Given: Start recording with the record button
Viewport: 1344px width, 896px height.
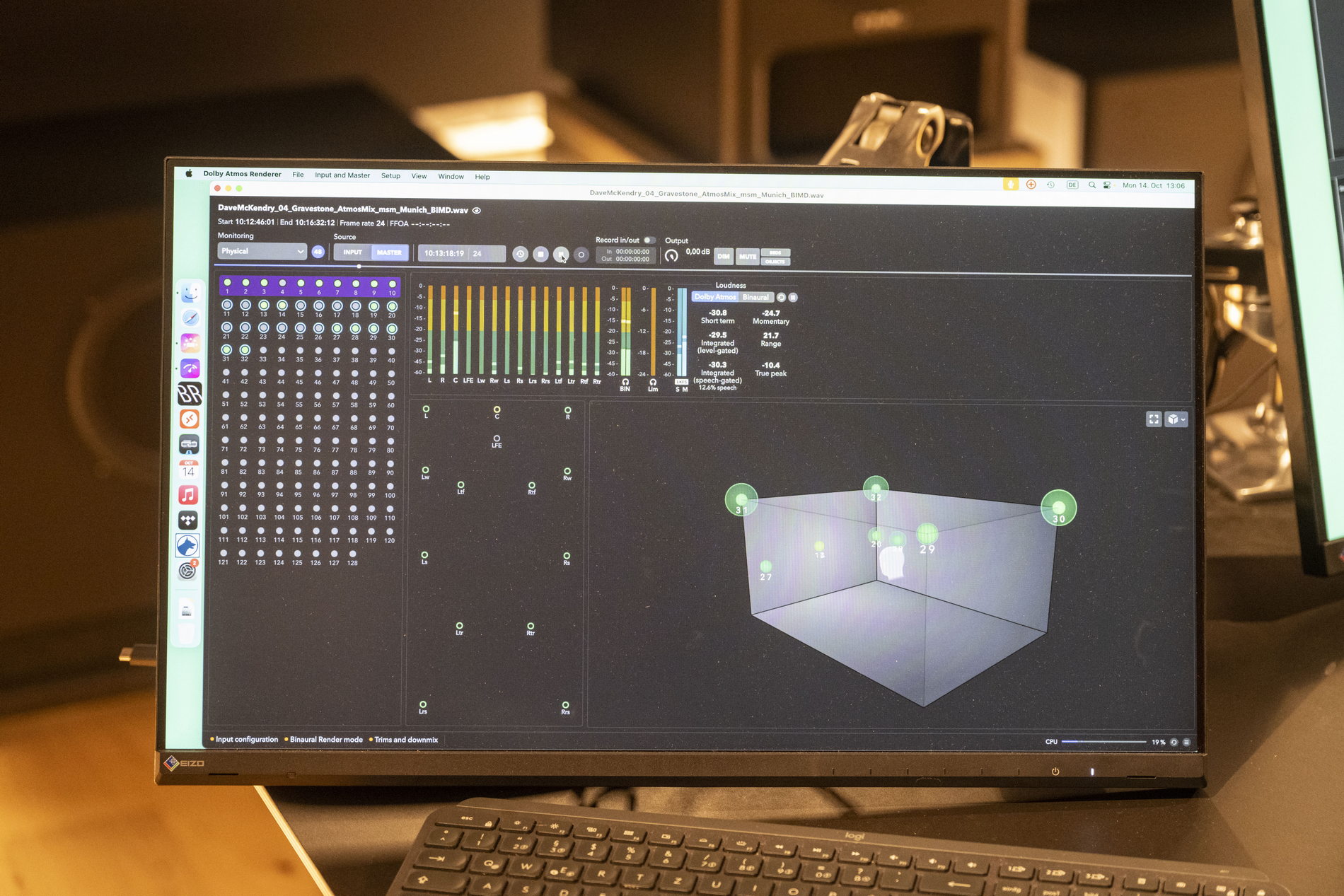Looking at the screenshot, I should (x=581, y=254).
